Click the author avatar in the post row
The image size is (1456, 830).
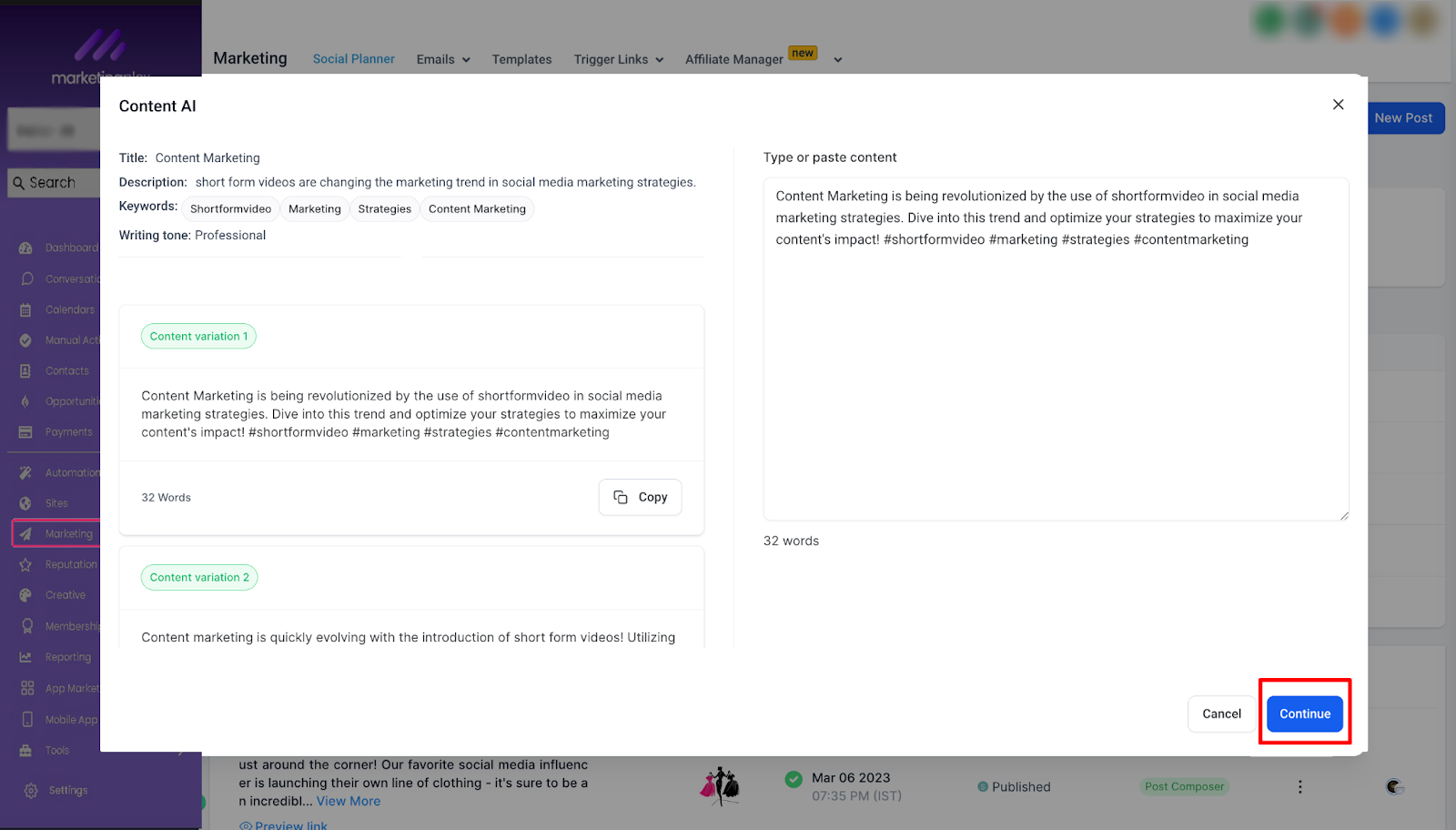tap(1394, 786)
